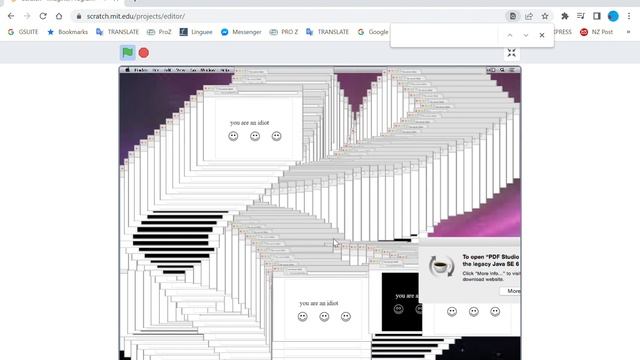
Task: Share this page via share icon
Action: click(529, 16)
